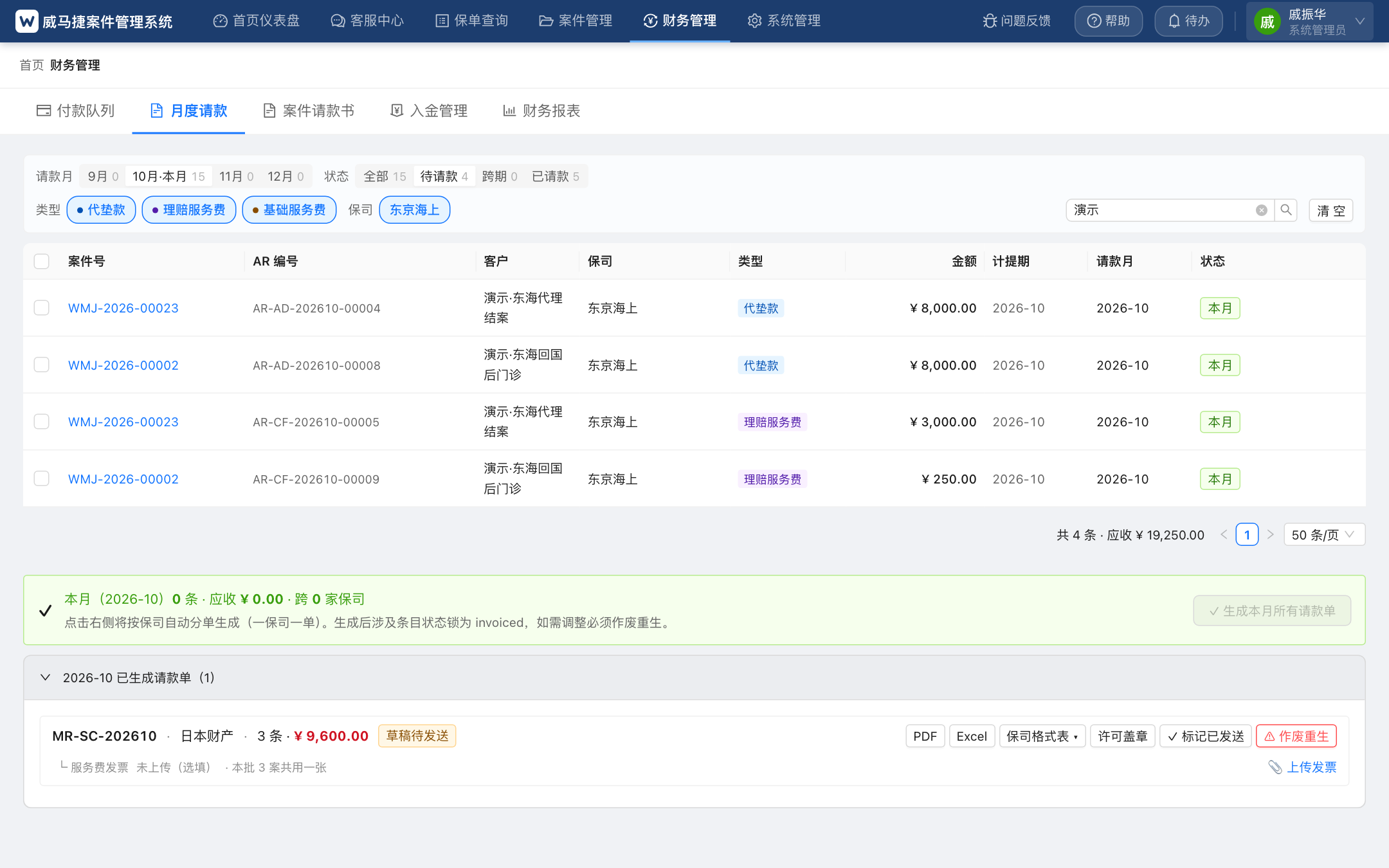Select 全部 status filter
Screen dimensions: 1389x868
pyautogui.click(x=385, y=176)
